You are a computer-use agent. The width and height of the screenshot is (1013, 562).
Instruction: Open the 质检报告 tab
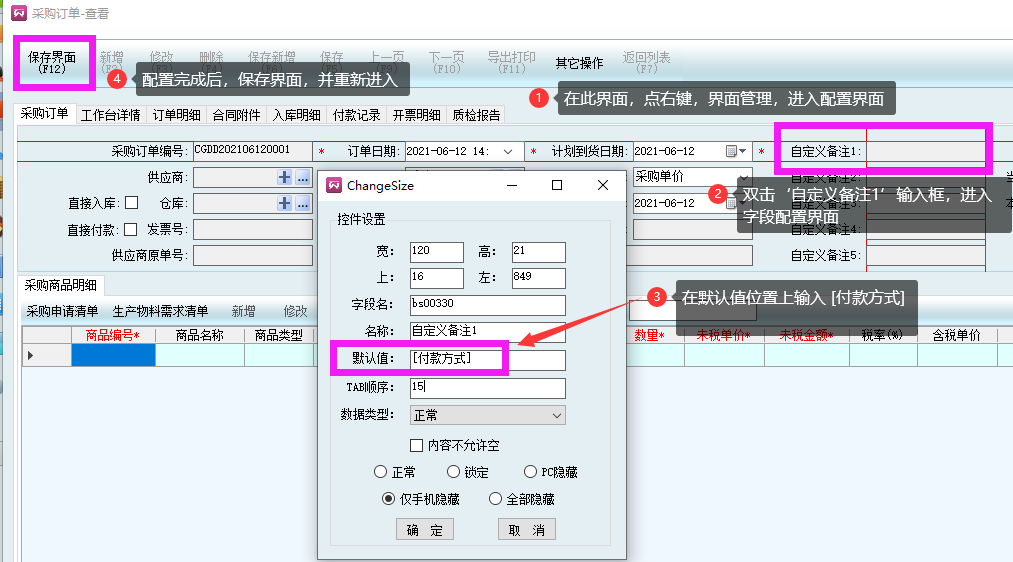(476, 115)
